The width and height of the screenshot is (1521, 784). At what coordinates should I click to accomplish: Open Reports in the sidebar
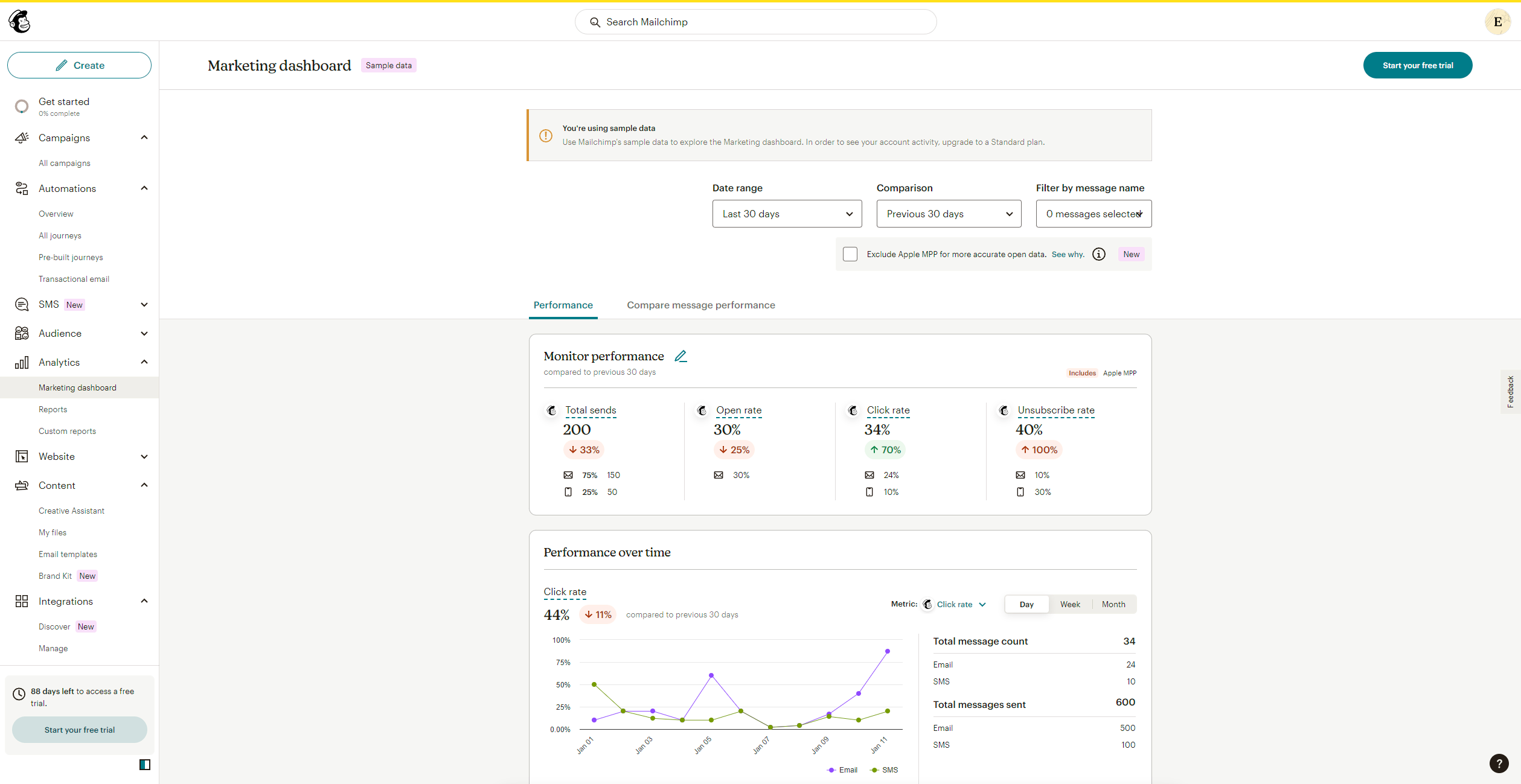point(53,409)
